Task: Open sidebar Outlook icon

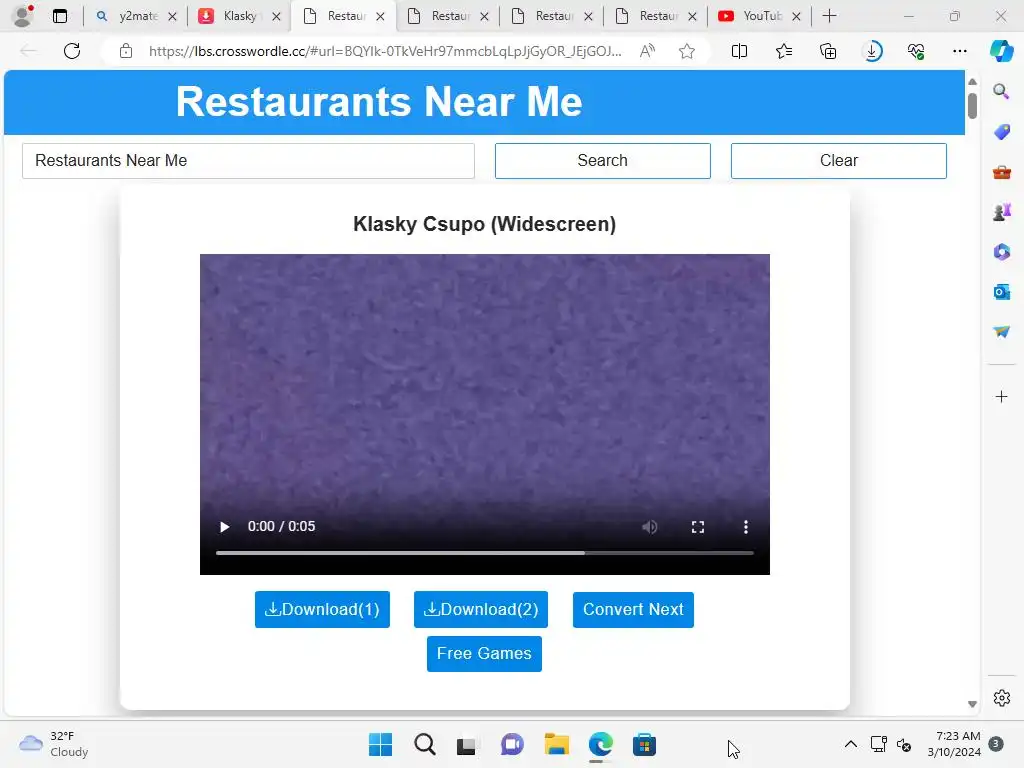Action: pos(1001,292)
